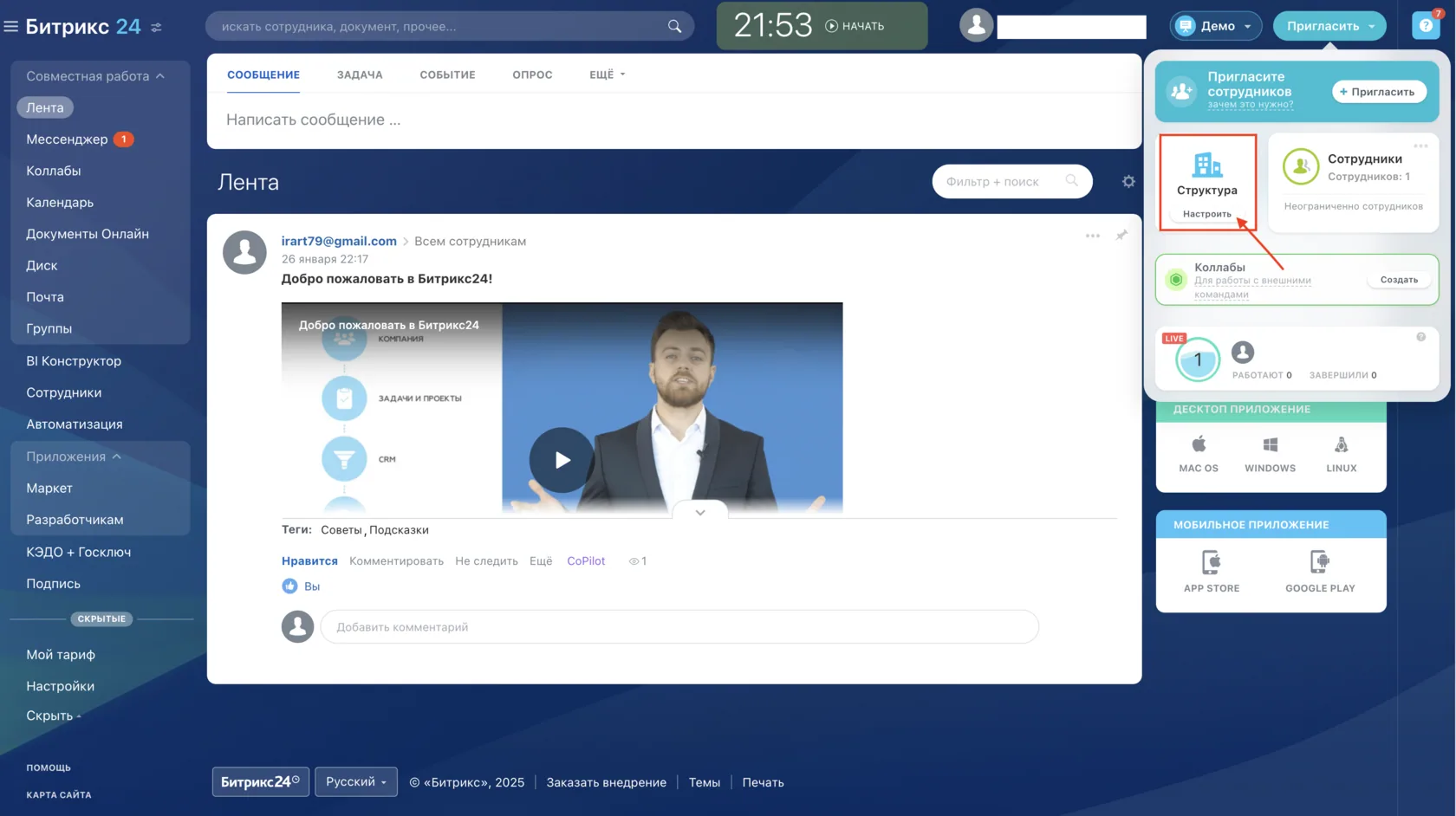1456x816 pixels.
Task: Open CoPilot link under the post
Action: coord(586,561)
